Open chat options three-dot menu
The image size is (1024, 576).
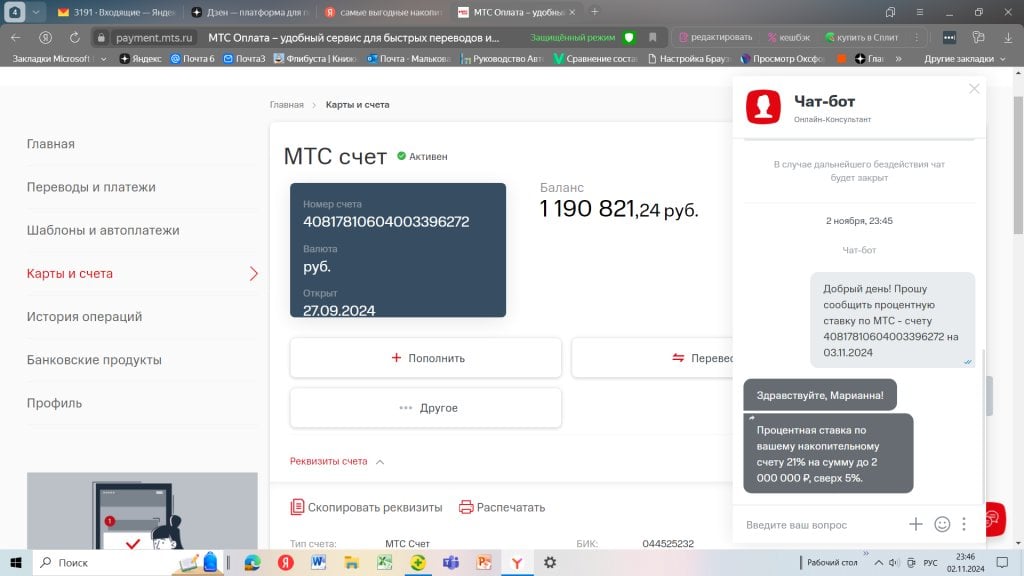pos(964,524)
